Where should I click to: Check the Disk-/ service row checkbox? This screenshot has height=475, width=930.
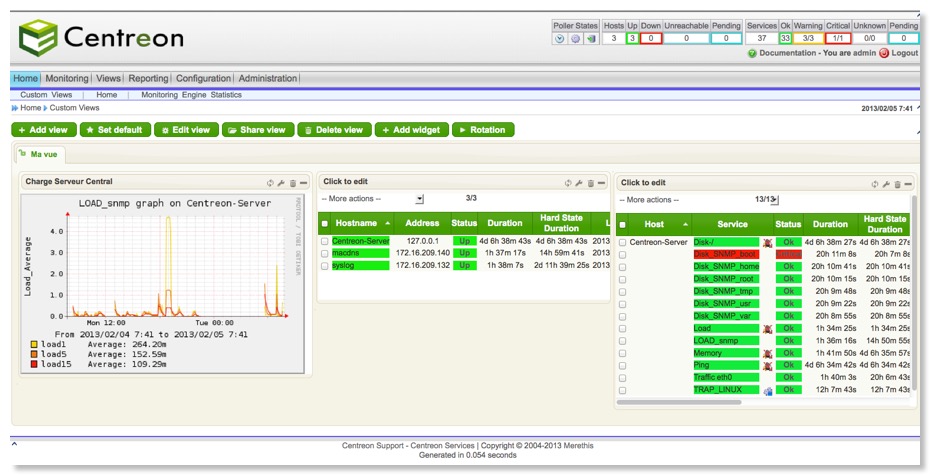(x=622, y=243)
